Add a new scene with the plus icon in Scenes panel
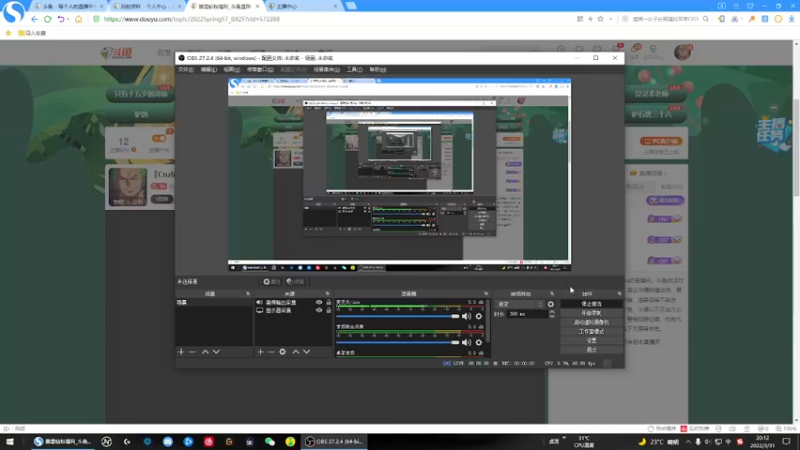This screenshot has height=450, width=800. (181, 352)
